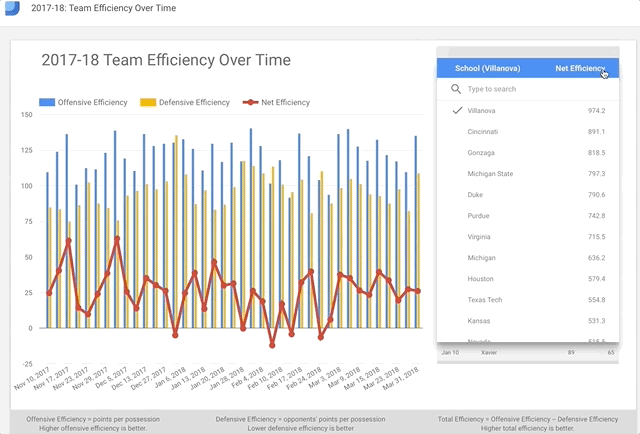Click the blue Offensive Efficiency legend swatch
Viewport: 640px width, 434px height.
[47, 102]
